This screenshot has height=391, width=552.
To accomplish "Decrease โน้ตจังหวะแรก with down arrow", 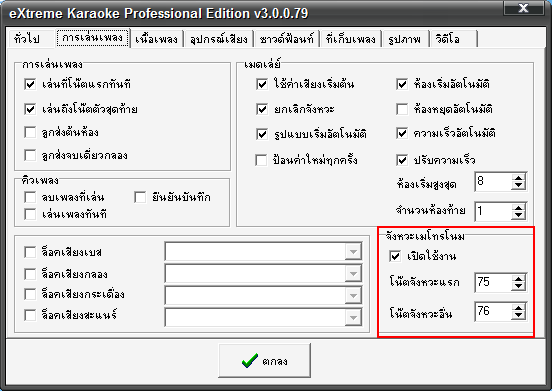I will 518,286.
